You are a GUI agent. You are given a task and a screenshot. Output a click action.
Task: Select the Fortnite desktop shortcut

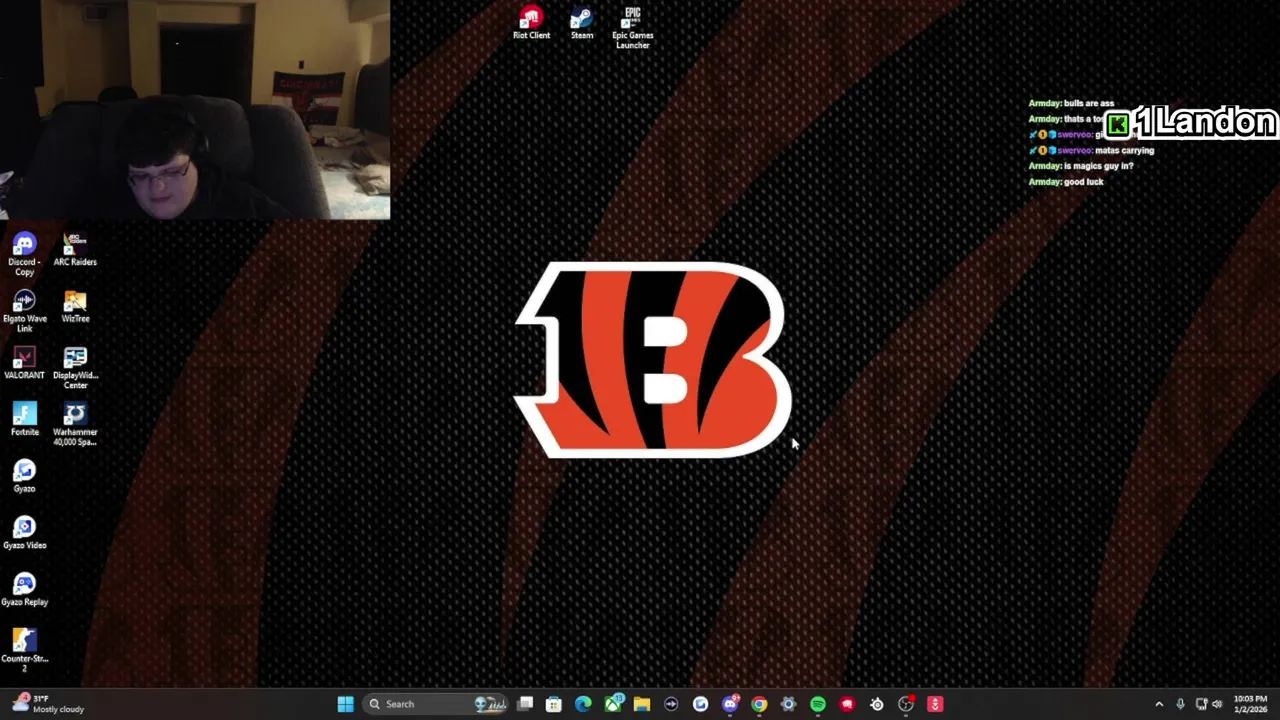24,420
